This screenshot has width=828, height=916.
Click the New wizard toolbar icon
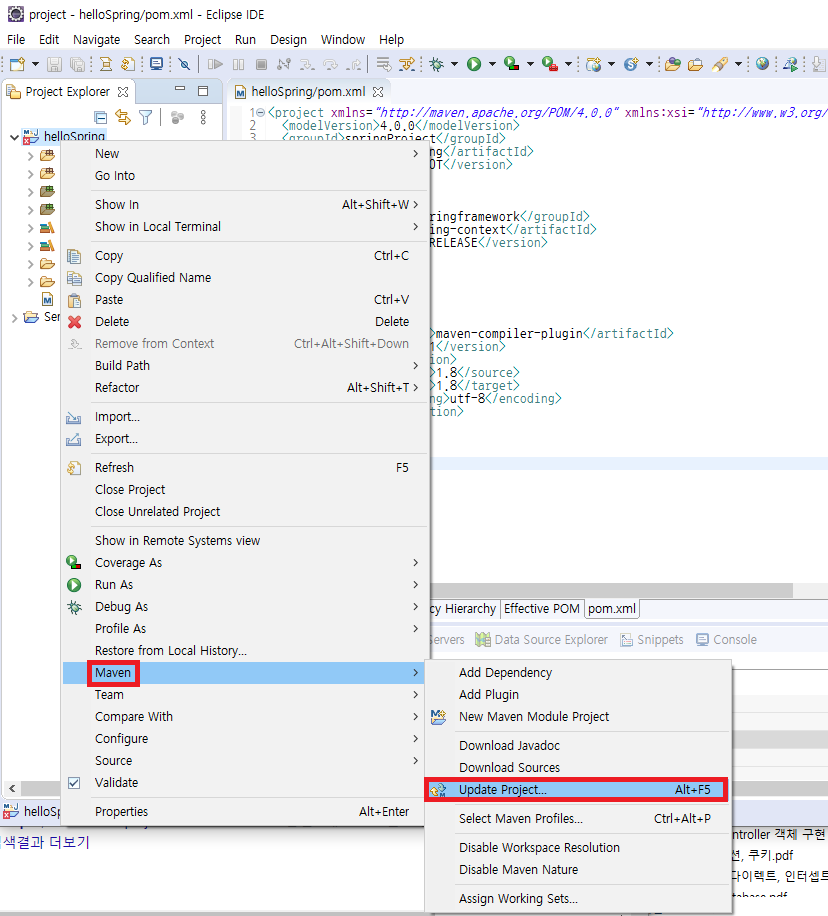click(x=17, y=64)
